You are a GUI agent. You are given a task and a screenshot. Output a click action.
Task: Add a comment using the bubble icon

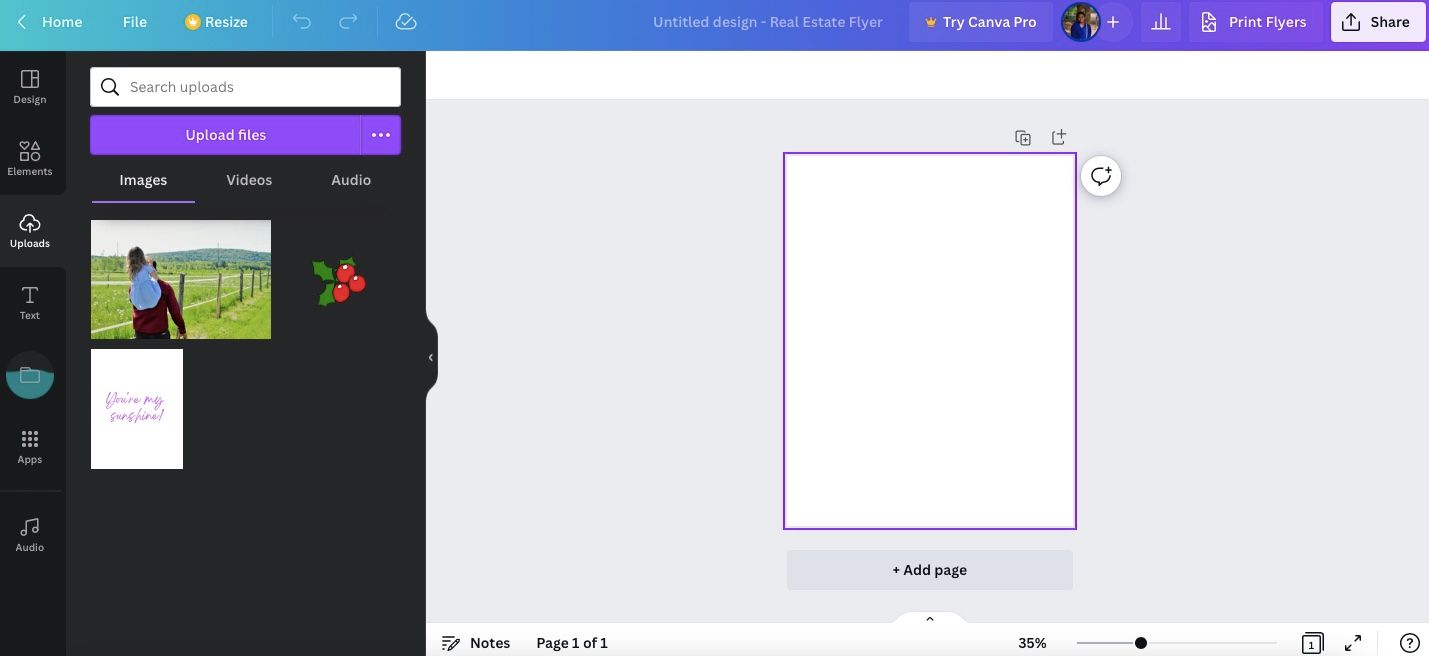pos(1101,176)
